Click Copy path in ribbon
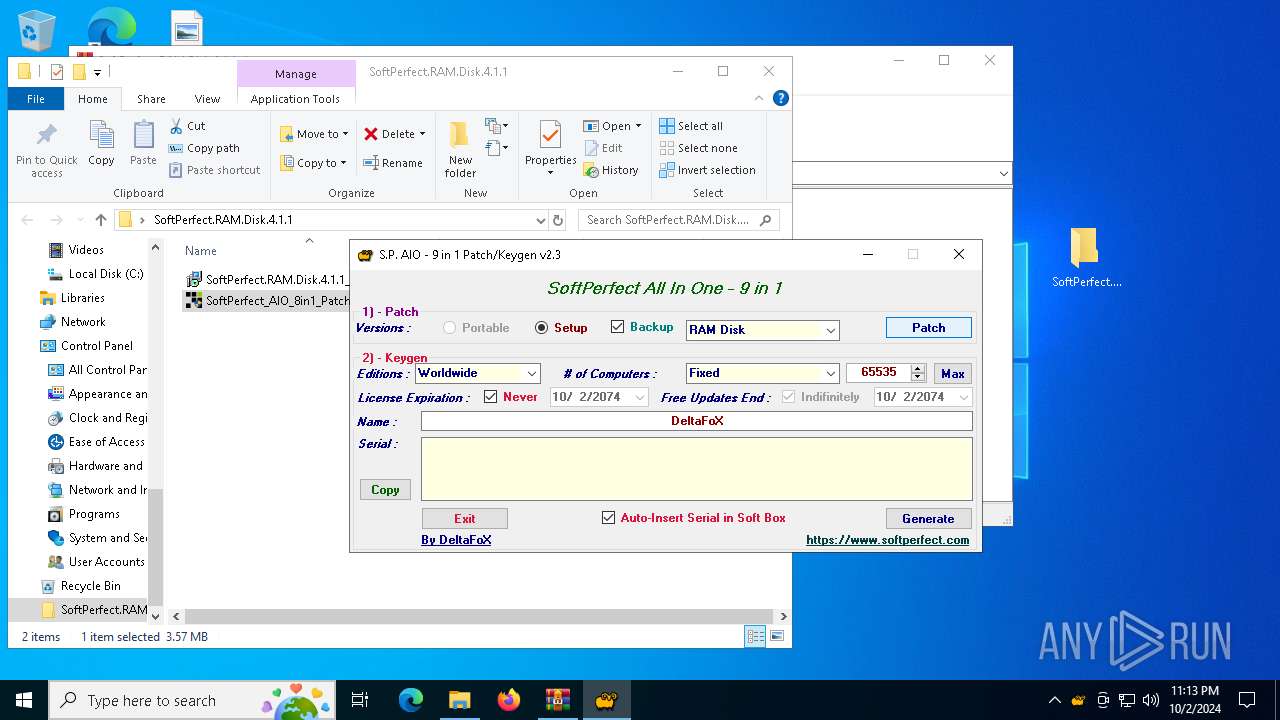Viewport: 1280px width, 720px height. pyautogui.click(x=204, y=148)
